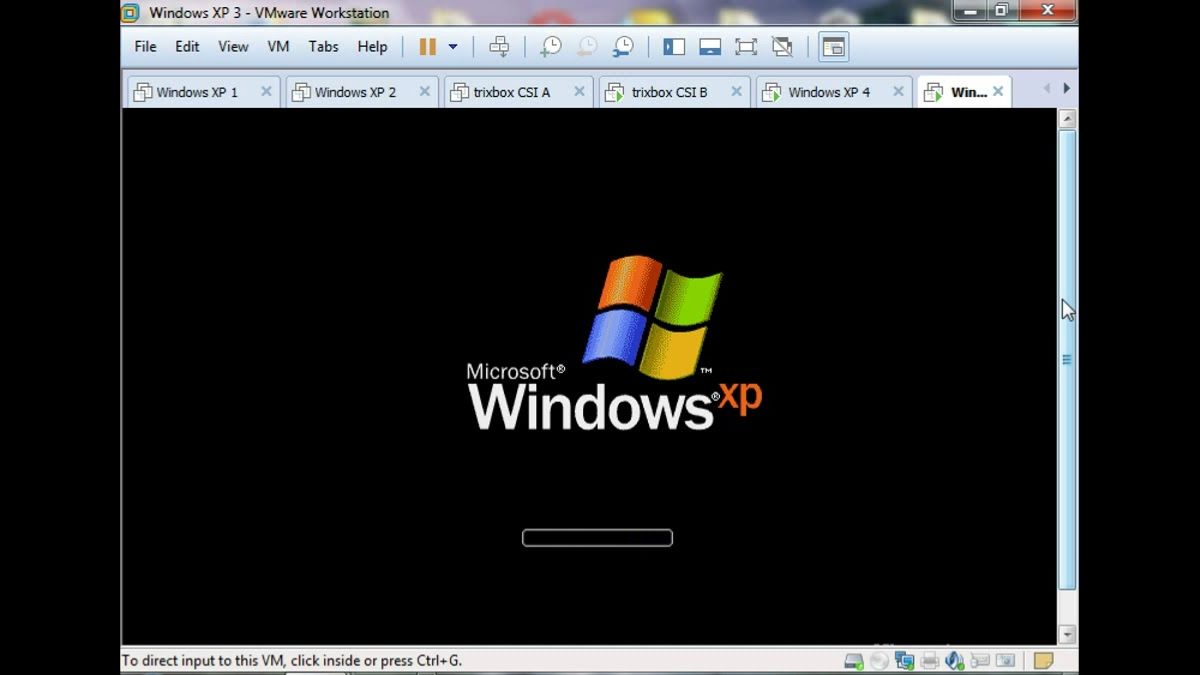Click the hard disk status icon

pyautogui.click(x=854, y=661)
